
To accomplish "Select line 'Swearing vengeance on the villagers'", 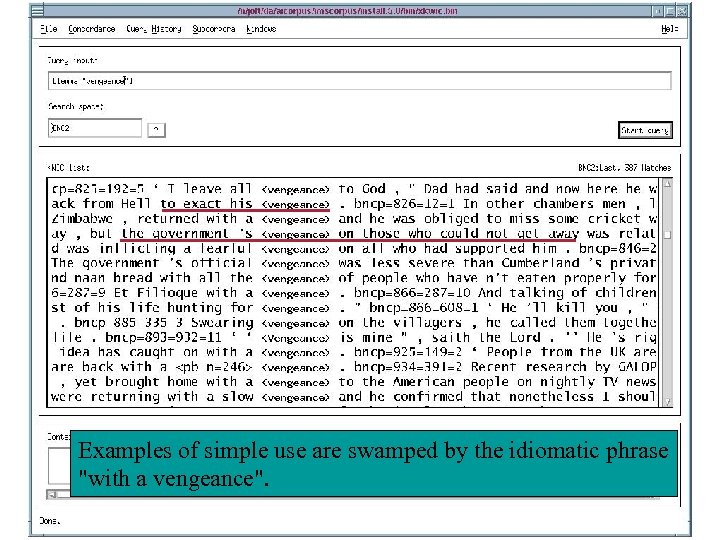I will tap(354, 323).
